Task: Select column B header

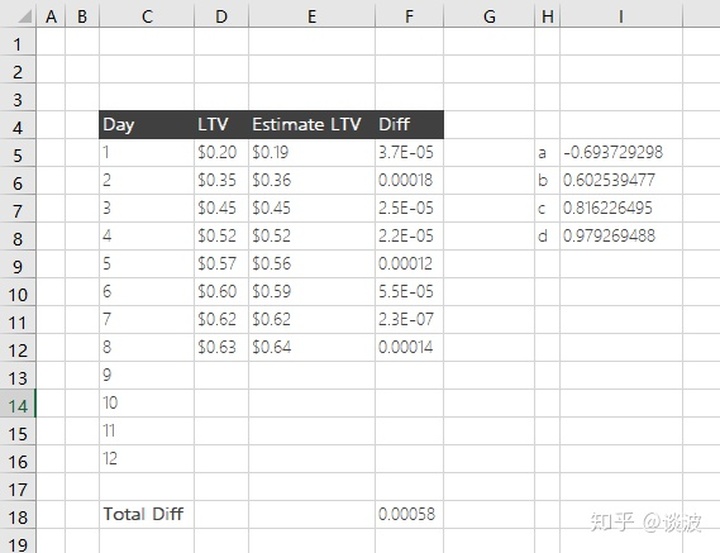Action: tap(82, 17)
